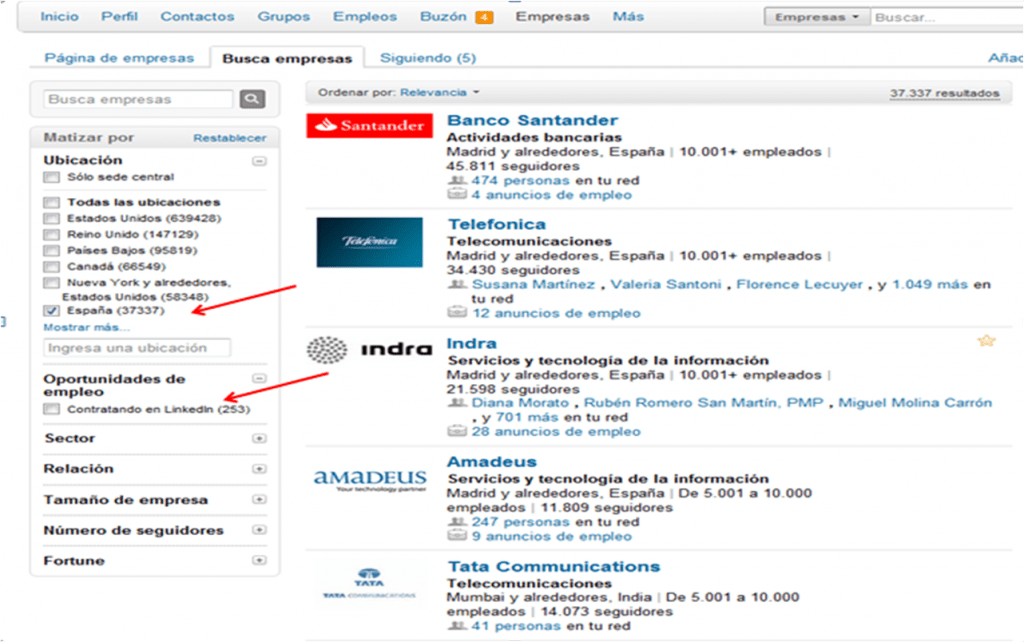Open the Santander logo thumbnail
Image resolution: width=1024 pixels, height=642 pixels.
(x=370, y=125)
